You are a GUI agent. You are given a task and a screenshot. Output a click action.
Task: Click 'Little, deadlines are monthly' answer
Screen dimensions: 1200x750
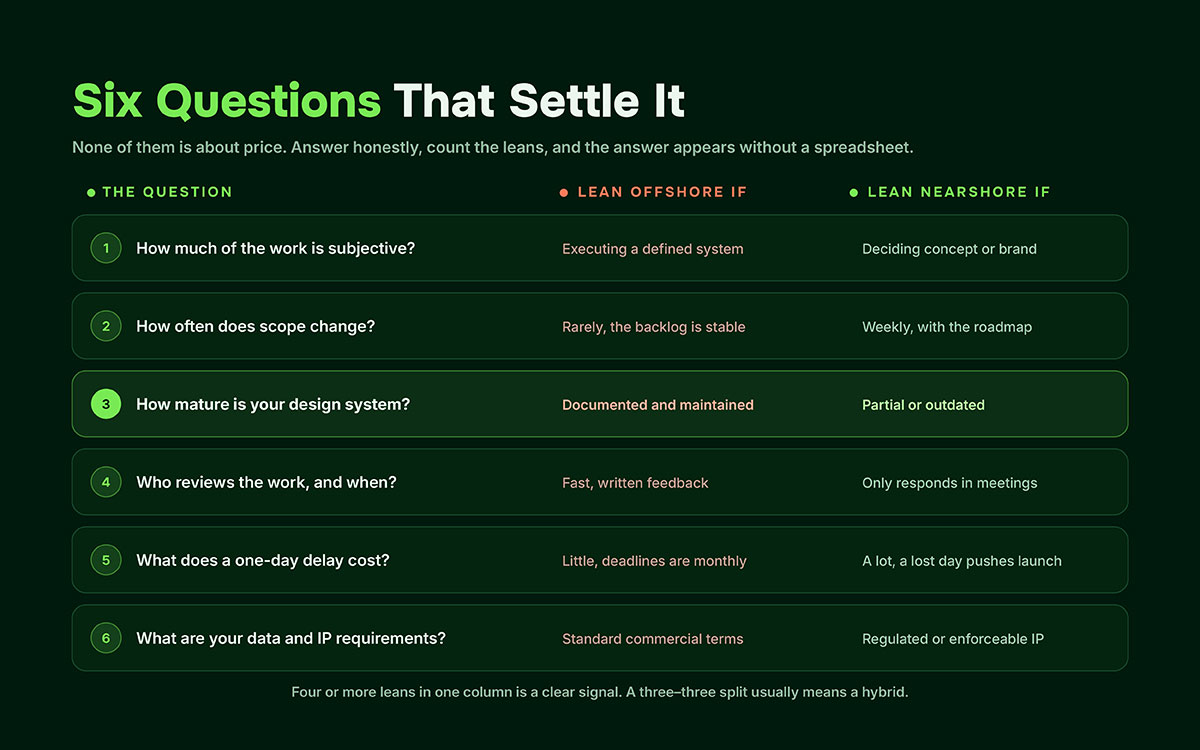[x=654, y=561]
